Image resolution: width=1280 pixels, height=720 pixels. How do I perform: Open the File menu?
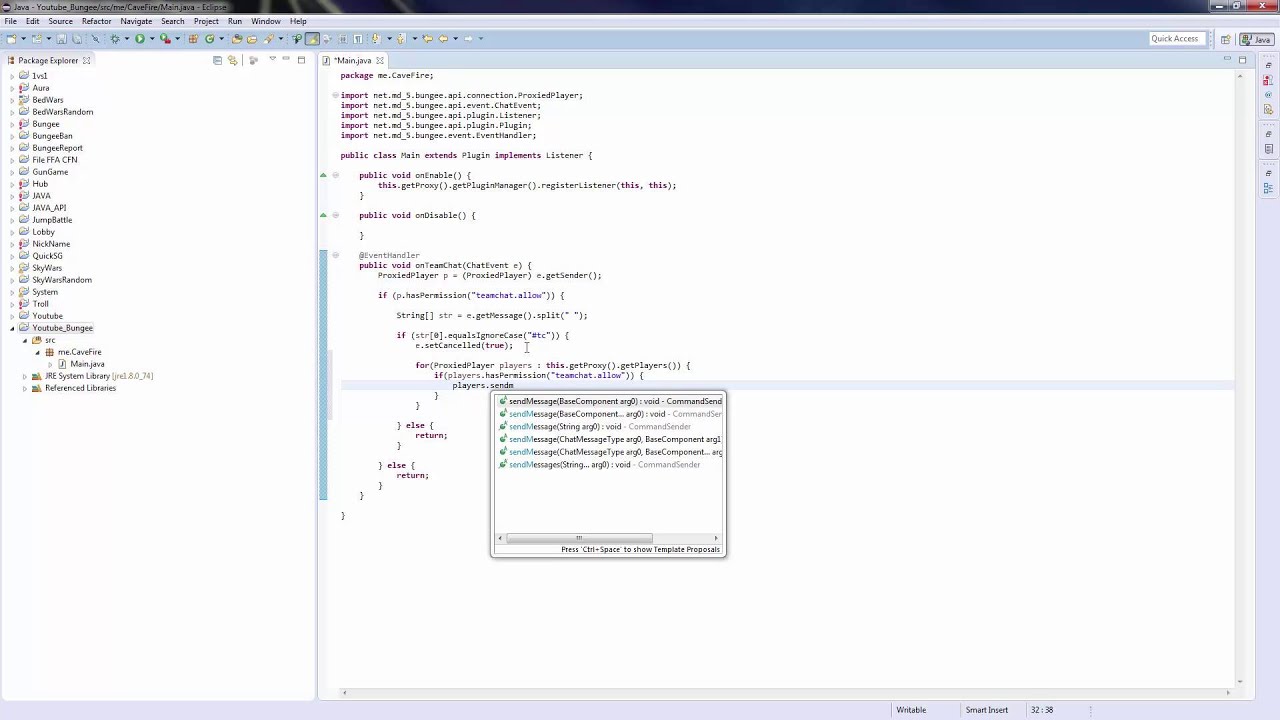coord(10,21)
